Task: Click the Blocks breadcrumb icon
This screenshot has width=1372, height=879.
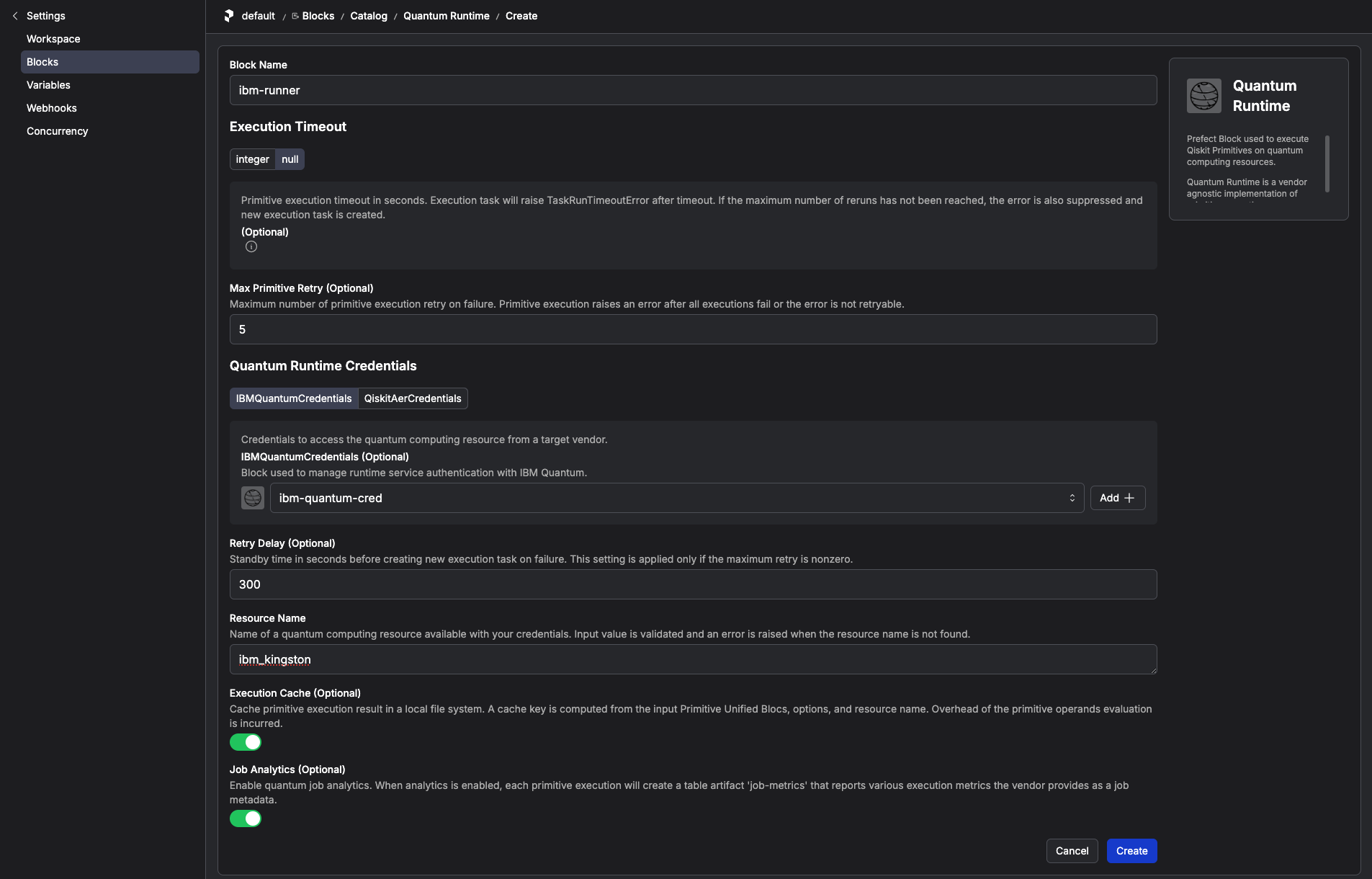Action: pos(295,16)
